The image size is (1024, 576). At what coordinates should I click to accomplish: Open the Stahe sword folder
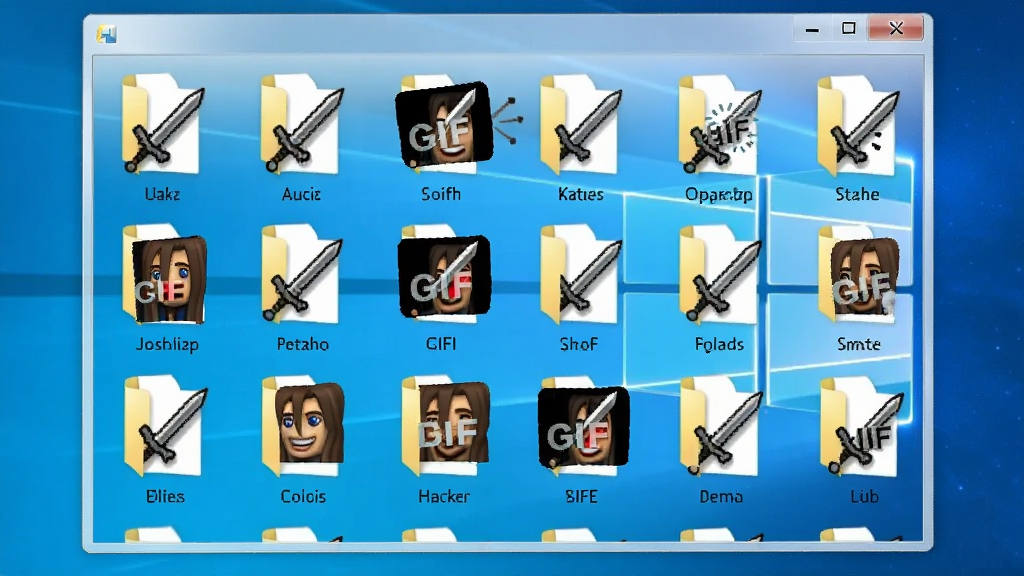(858, 124)
